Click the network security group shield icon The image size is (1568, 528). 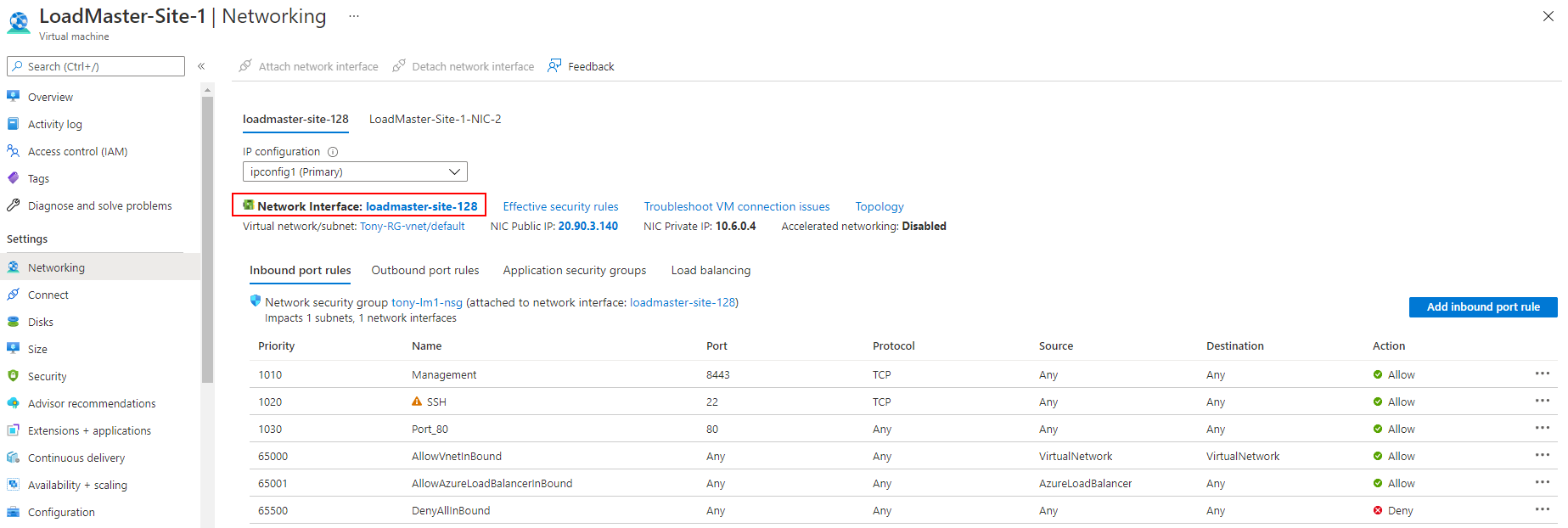[x=256, y=301]
